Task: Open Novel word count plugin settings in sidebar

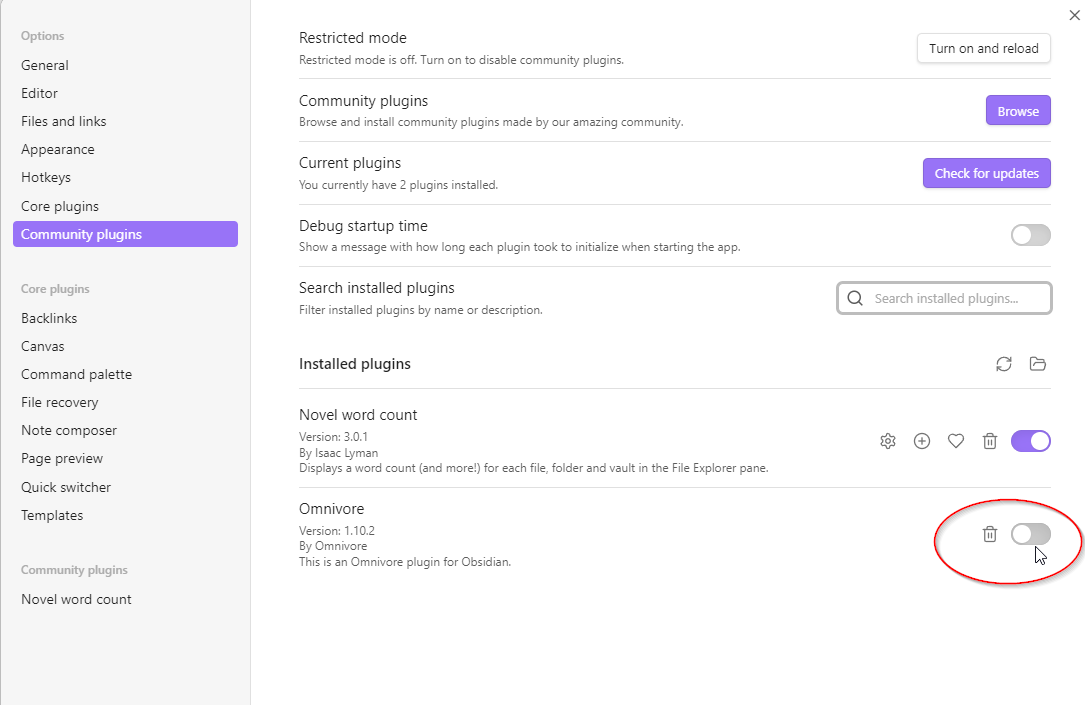Action: coord(76,599)
